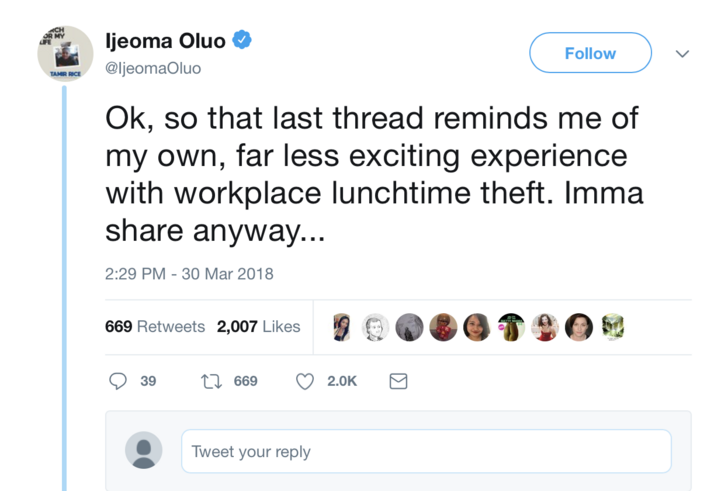Viewport: 728px width, 491px height.
Task: View the 669 Retweets list
Action: click(x=155, y=327)
